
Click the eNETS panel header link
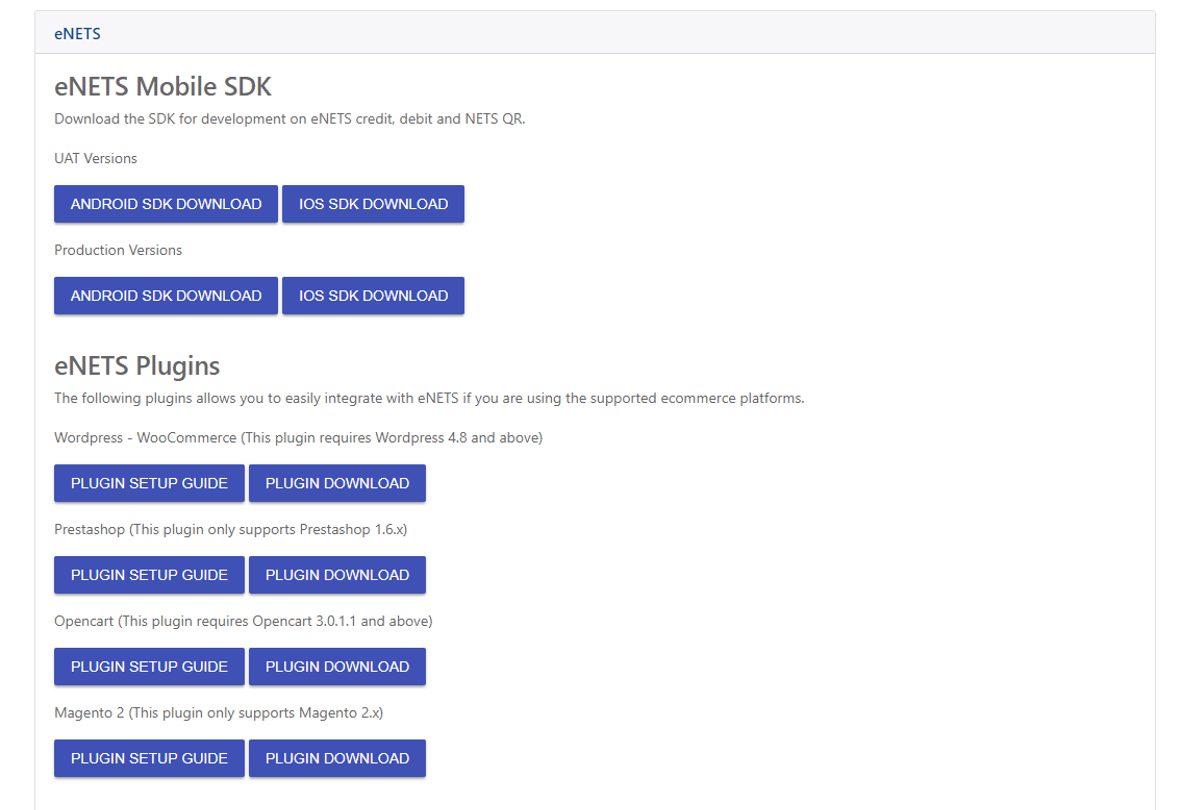pos(77,34)
